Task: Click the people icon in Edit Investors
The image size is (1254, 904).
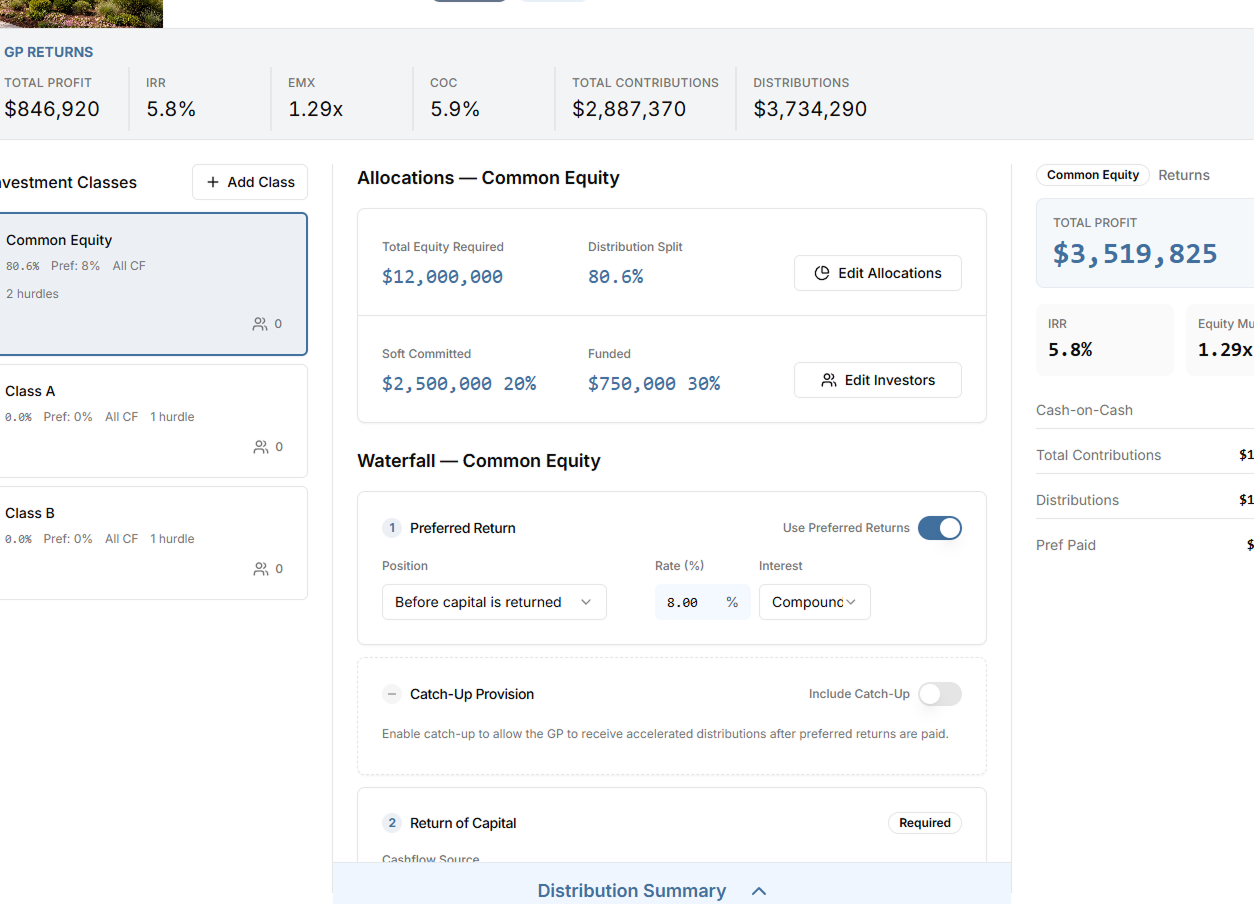Action: tap(828, 380)
